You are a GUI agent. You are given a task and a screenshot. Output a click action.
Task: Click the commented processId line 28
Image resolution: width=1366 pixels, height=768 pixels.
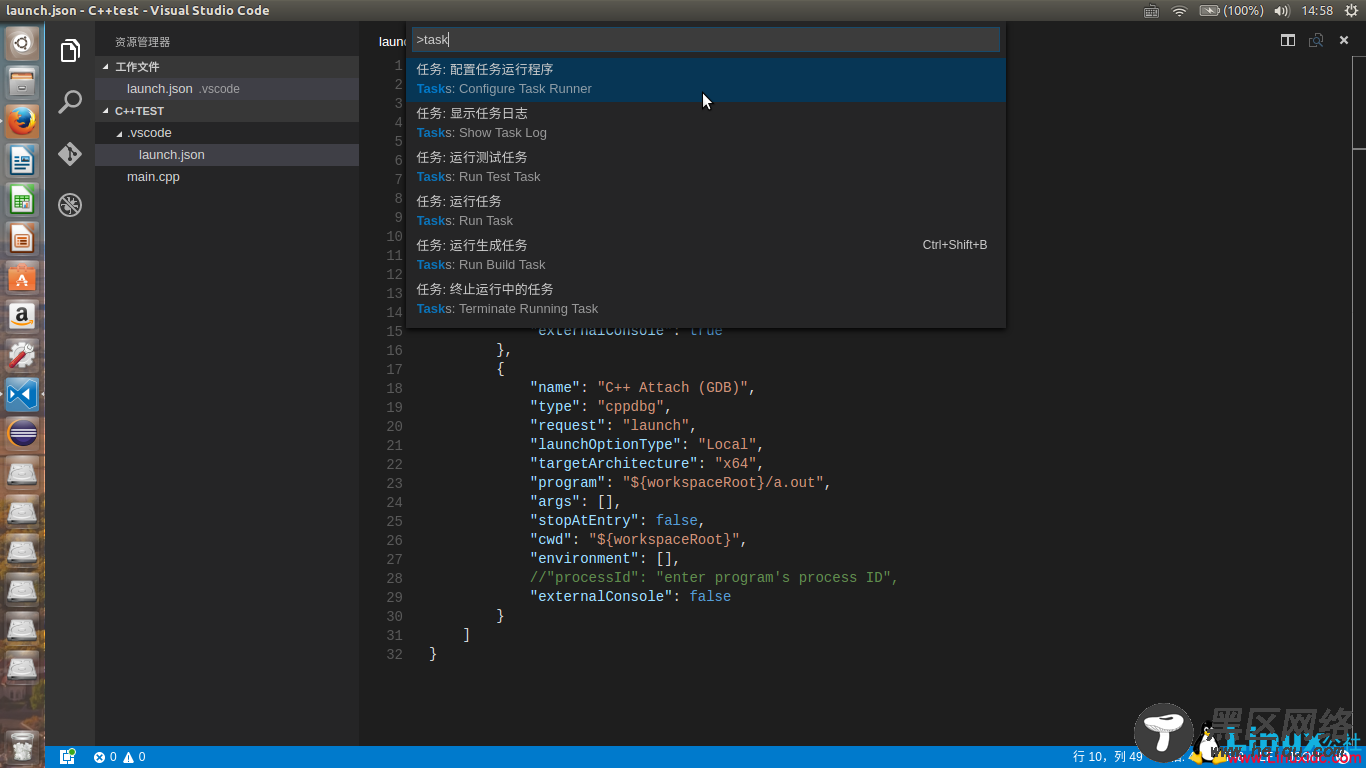(x=714, y=578)
